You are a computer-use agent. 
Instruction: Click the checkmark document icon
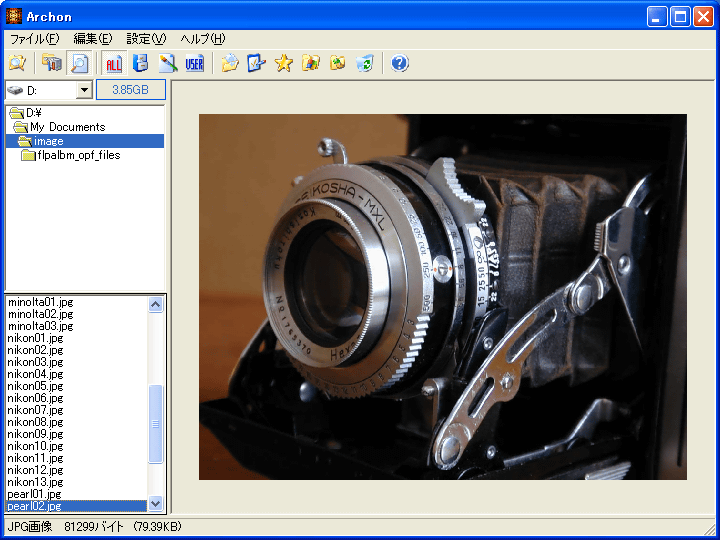[257, 63]
